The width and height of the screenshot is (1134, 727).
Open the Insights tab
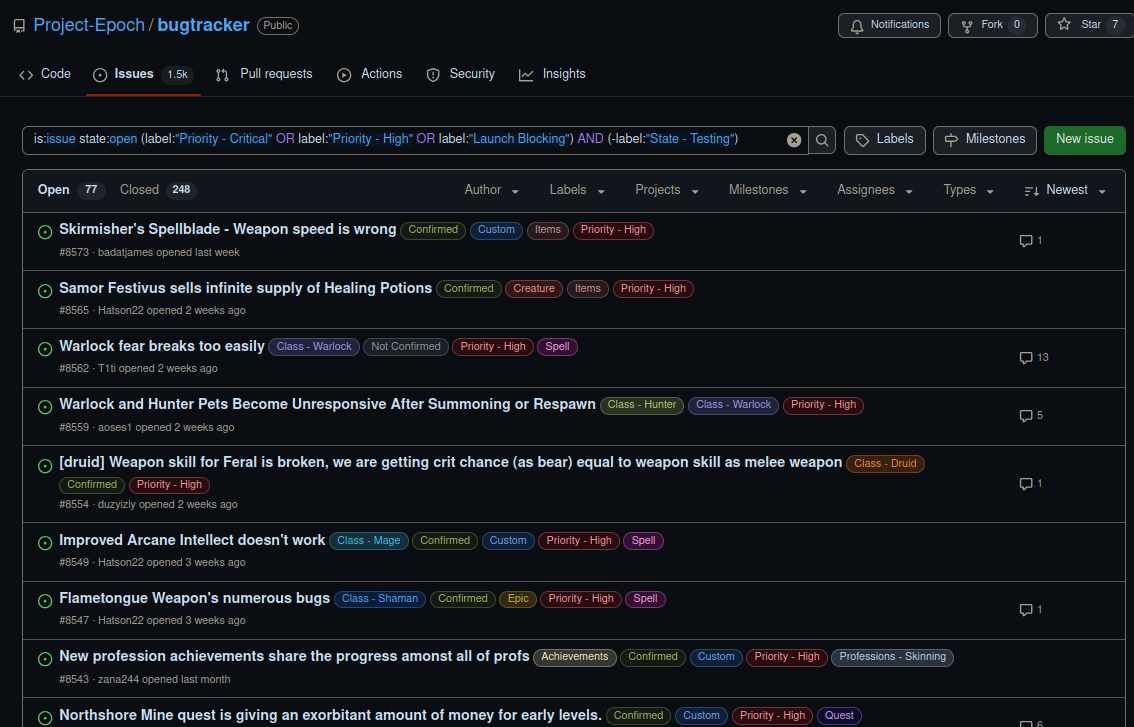(553, 75)
